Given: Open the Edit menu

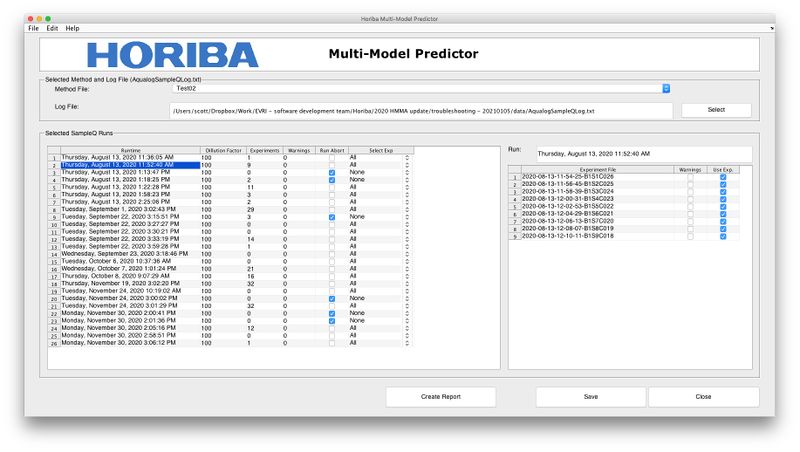Looking at the screenshot, I should point(52,29).
